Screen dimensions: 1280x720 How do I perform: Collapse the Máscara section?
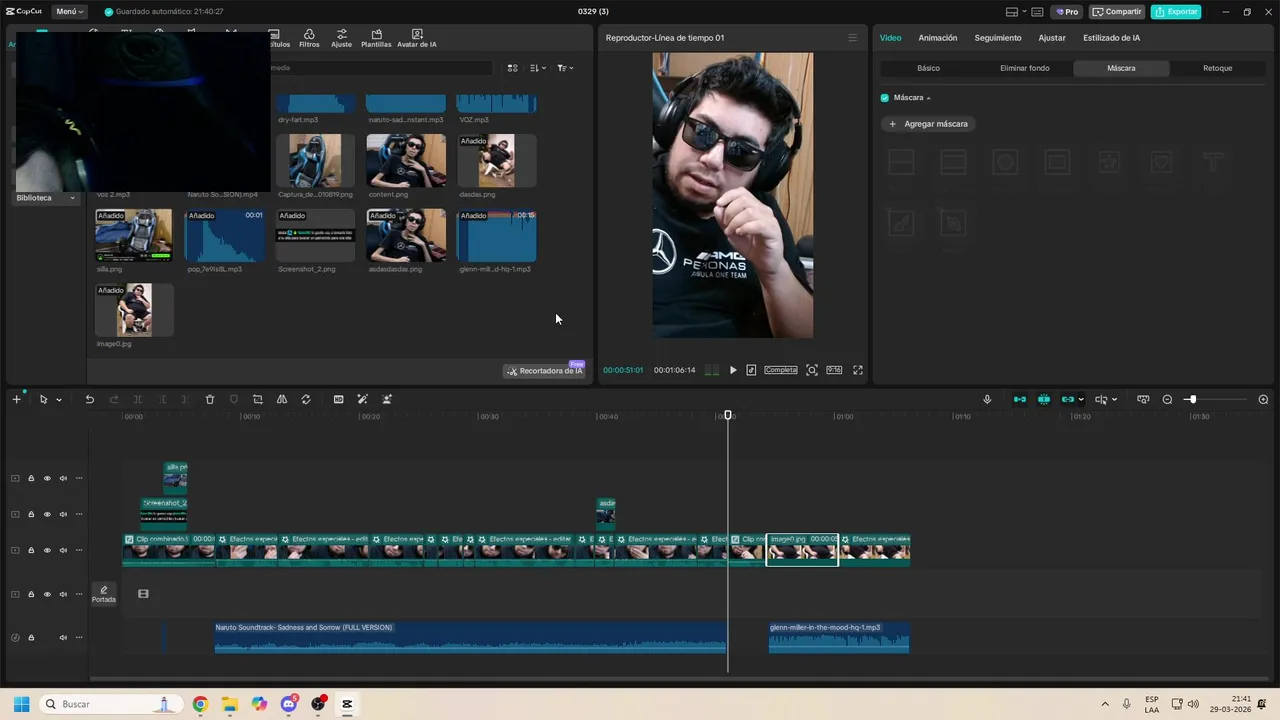(x=928, y=98)
